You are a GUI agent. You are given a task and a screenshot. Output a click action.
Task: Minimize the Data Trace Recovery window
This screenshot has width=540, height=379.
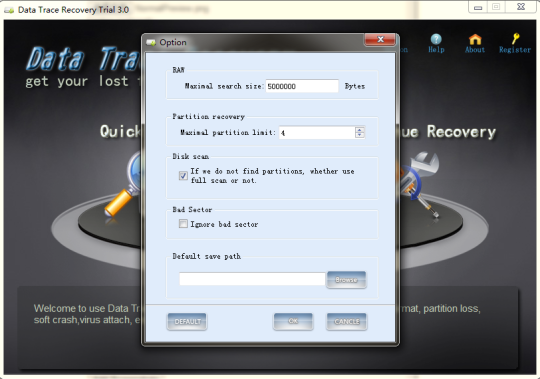pyautogui.click(x=478, y=7)
